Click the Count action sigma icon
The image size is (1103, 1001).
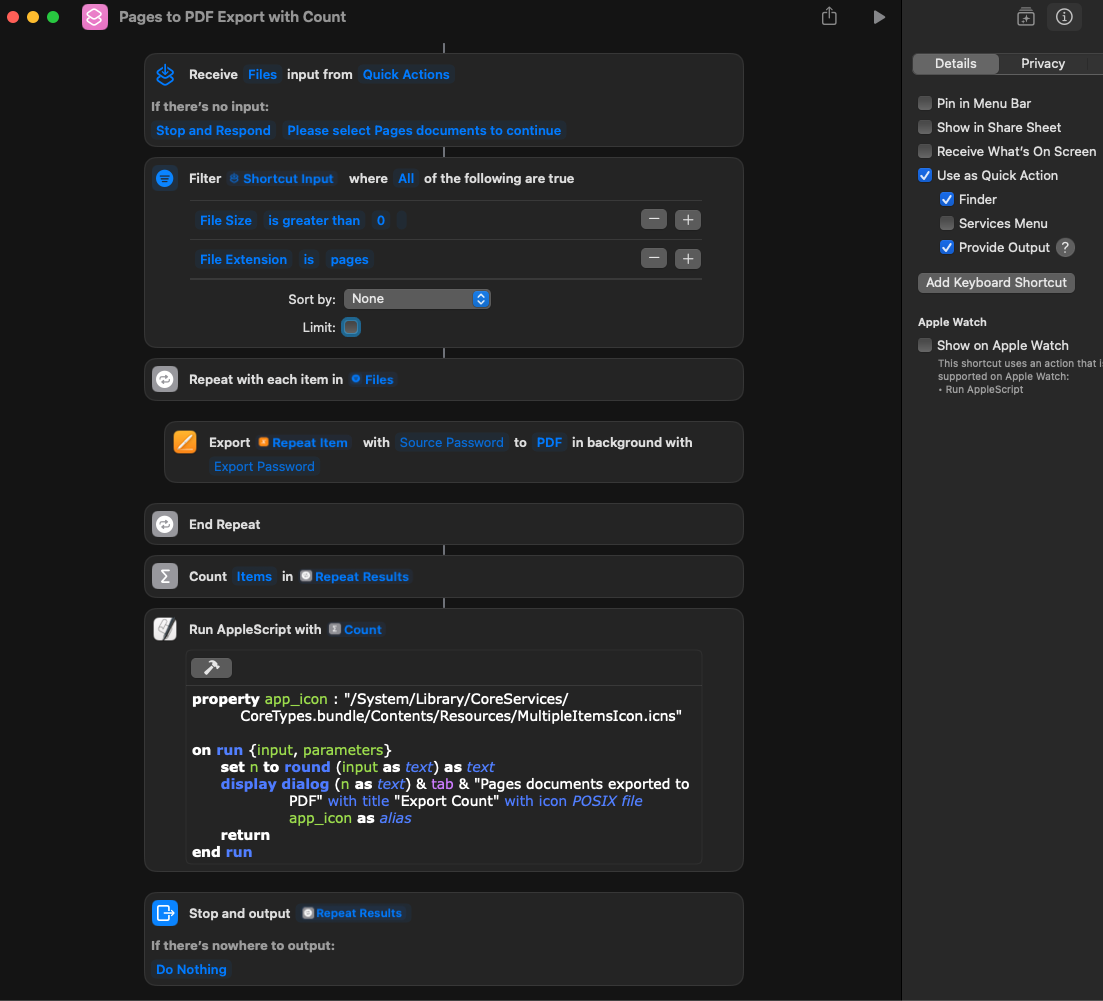coord(165,577)
